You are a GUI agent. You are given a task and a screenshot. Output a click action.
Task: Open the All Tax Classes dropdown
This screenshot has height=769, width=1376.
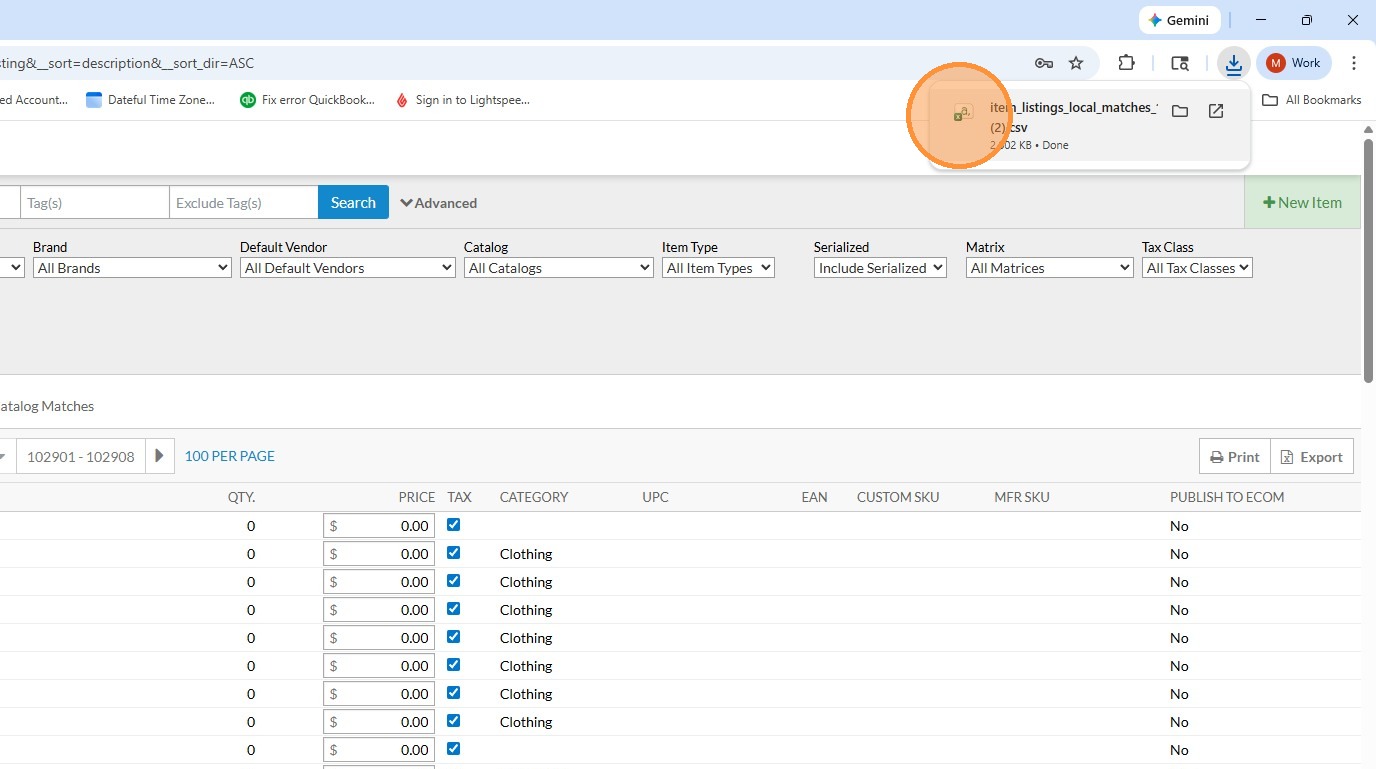(x=1197, y=268)
